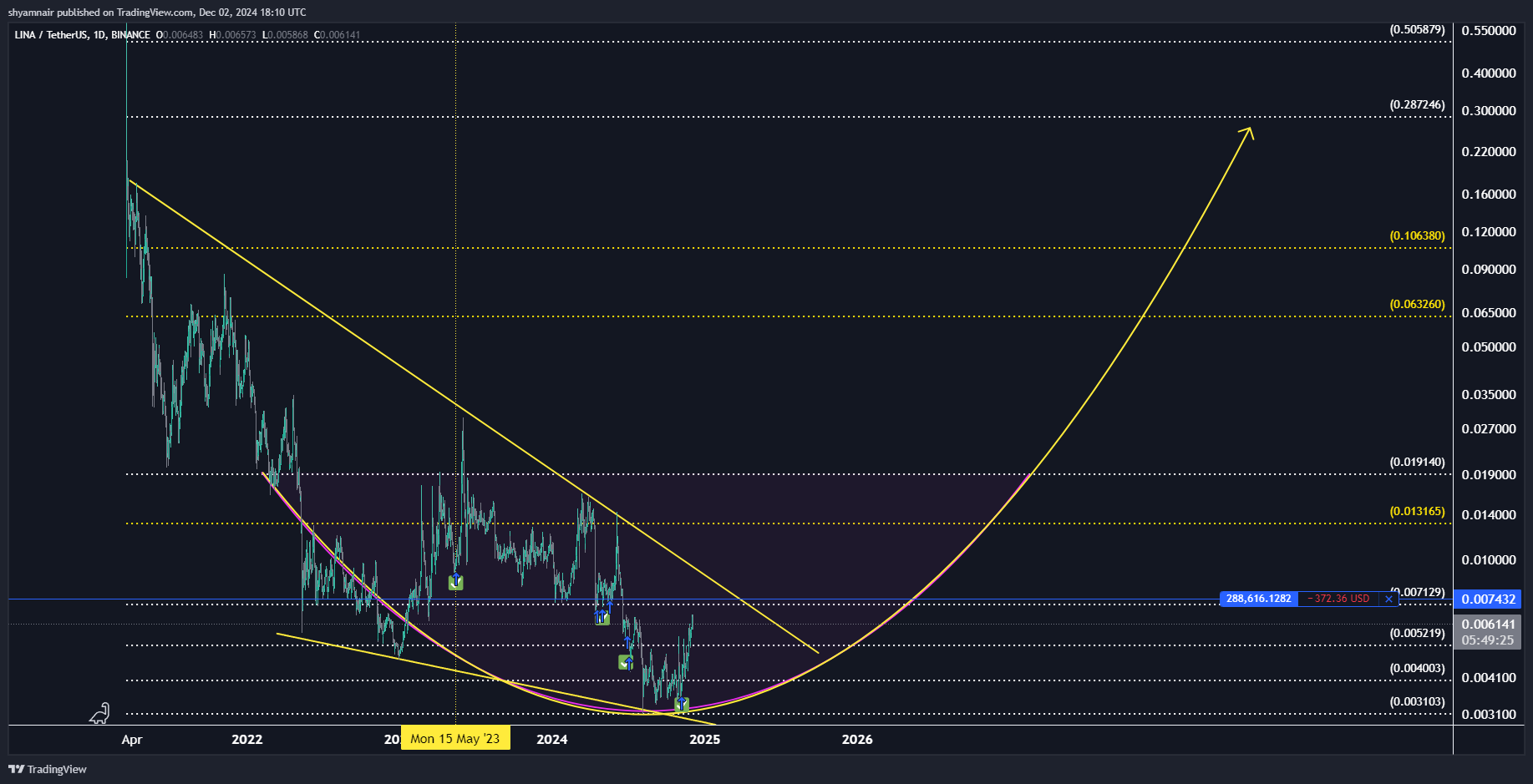
Task: Click the close value 0.006141 in header
Action: click(x=340, y=35)
